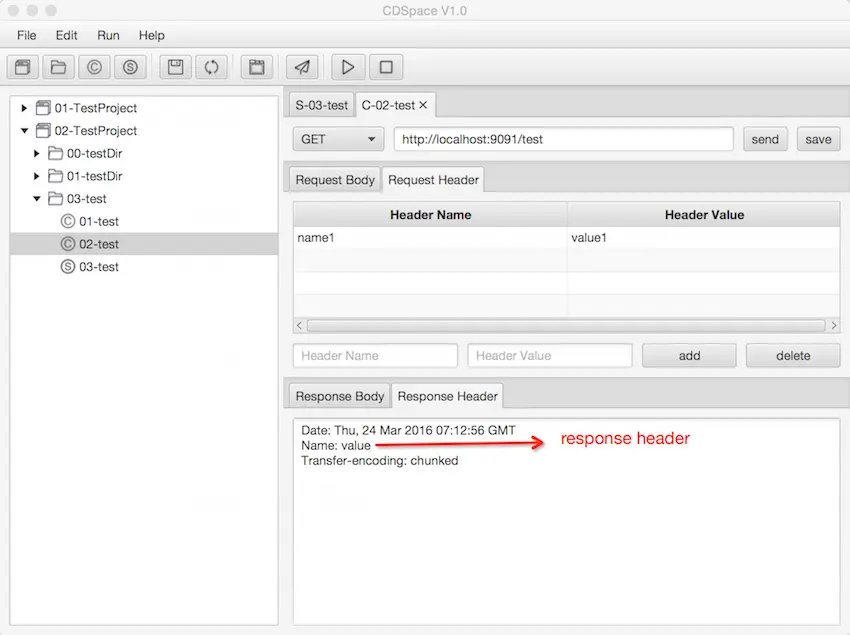
Task: Click the 01-TestProject project icon
Action: point(43,108)
